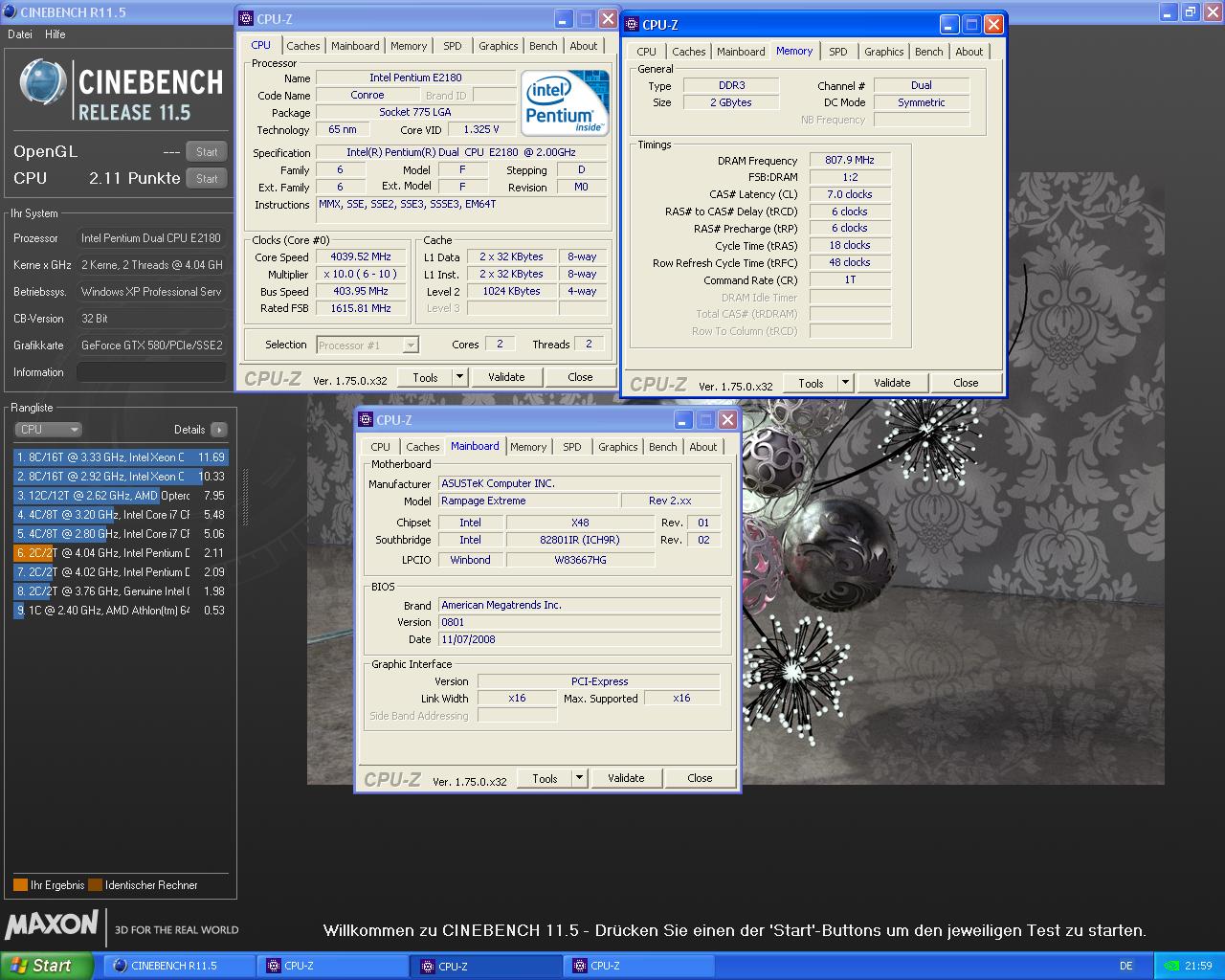Open the Tools dropdown arrow in the CPU window
1225x980 pixels.
click(459, 377)
